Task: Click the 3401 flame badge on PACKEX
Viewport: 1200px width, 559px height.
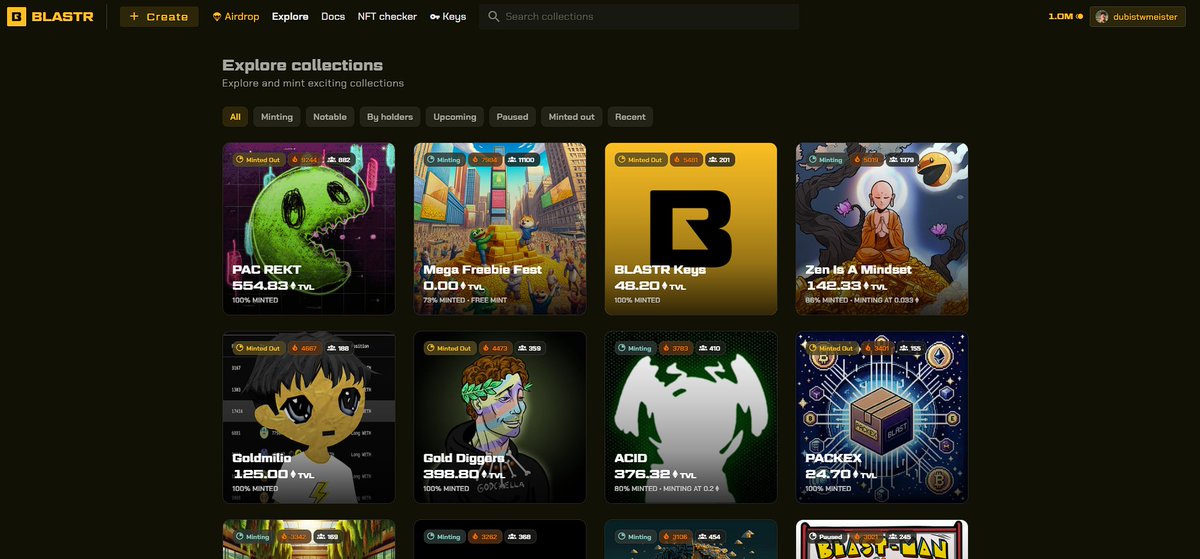Action: [x=878, y=348]
